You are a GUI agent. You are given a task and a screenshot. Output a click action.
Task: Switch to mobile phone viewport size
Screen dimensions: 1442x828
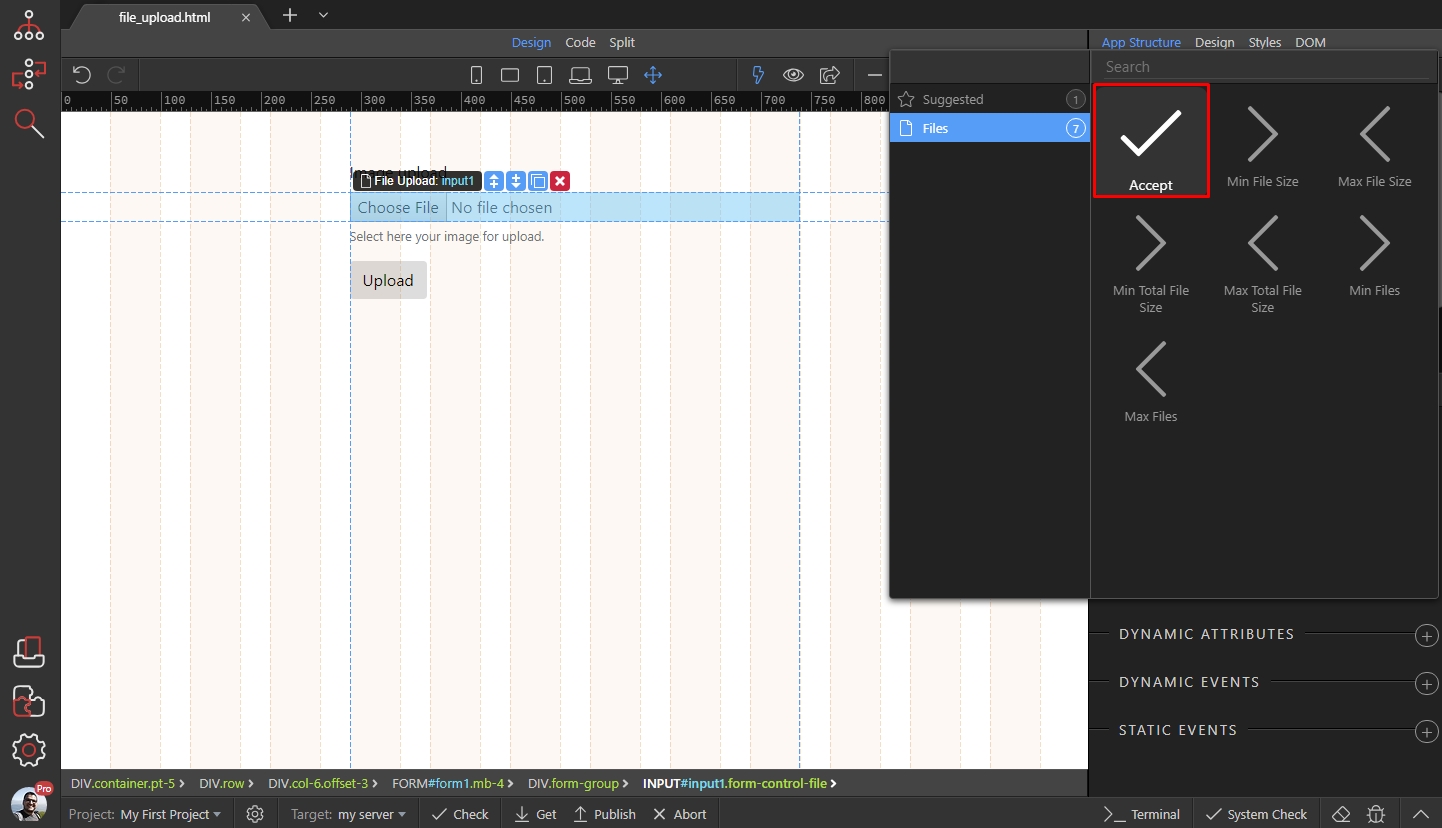pos(476,74)
